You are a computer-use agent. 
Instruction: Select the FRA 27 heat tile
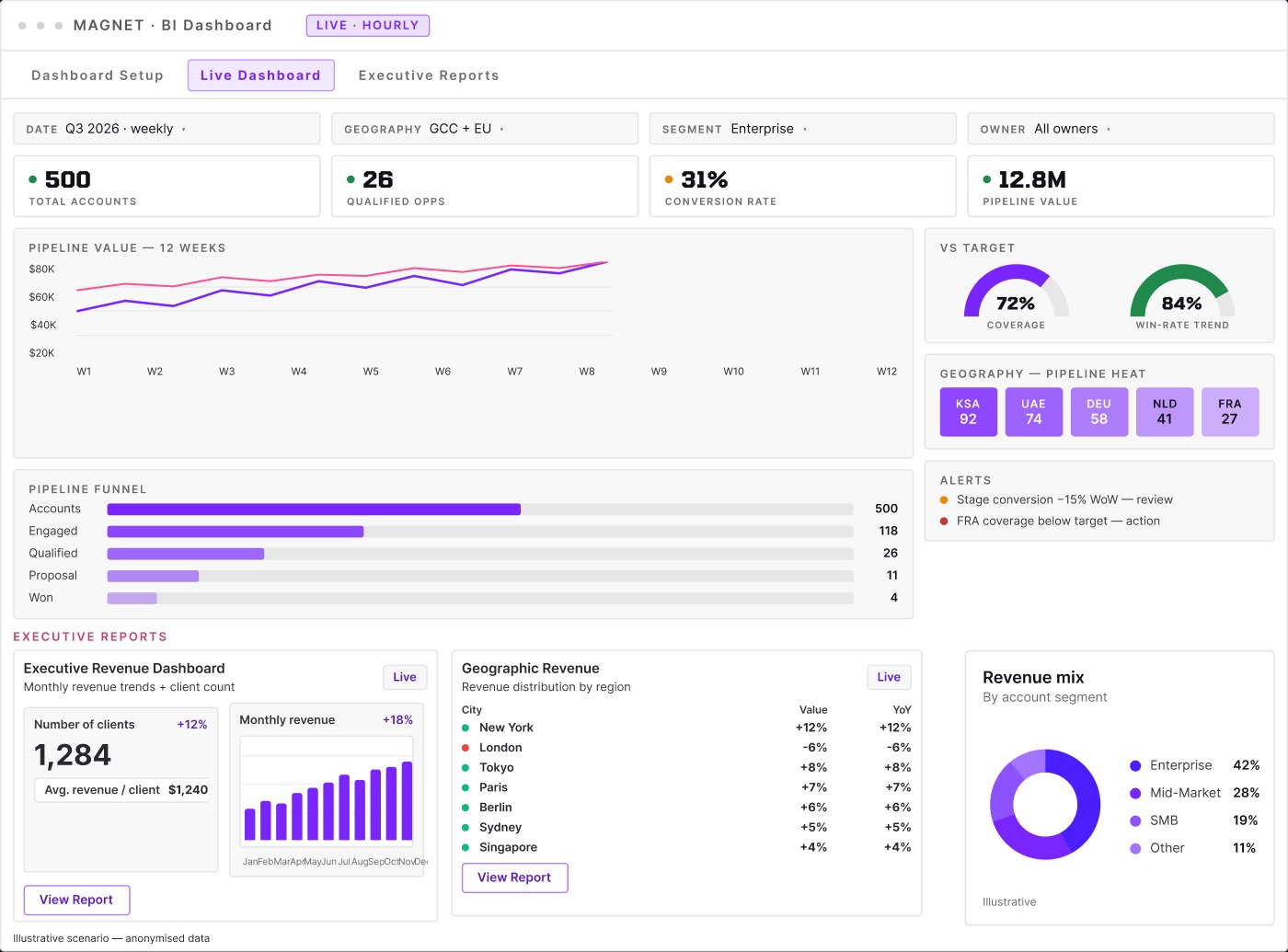(x=1230, y=411)
